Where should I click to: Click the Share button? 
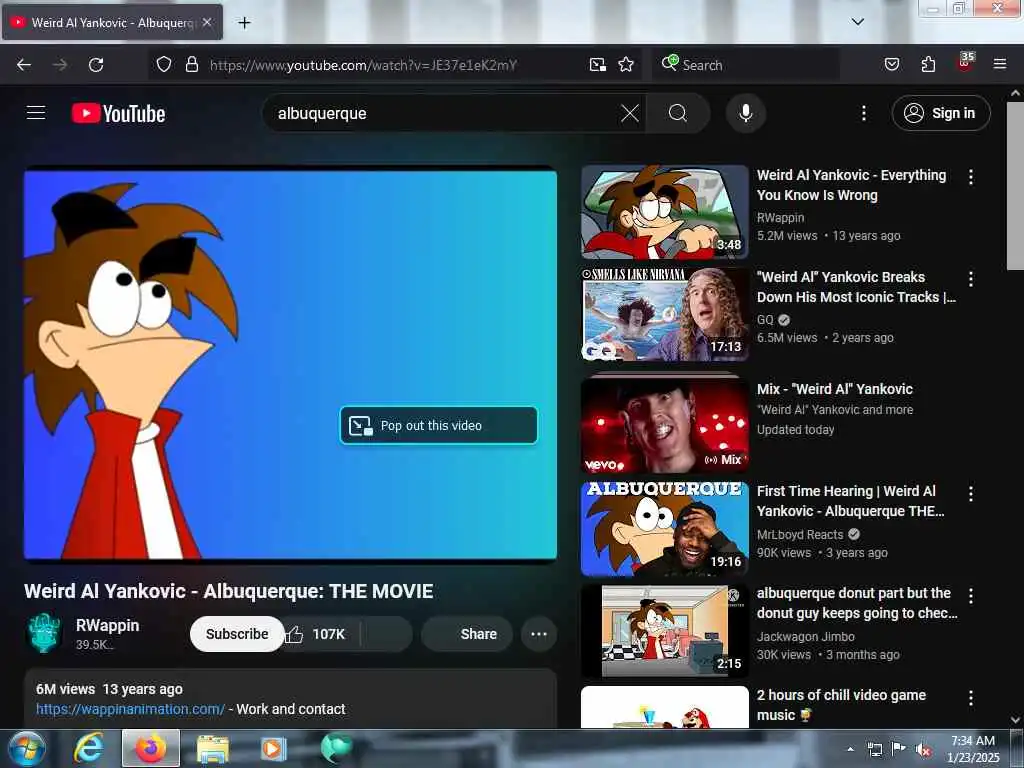tap(468, 634)
